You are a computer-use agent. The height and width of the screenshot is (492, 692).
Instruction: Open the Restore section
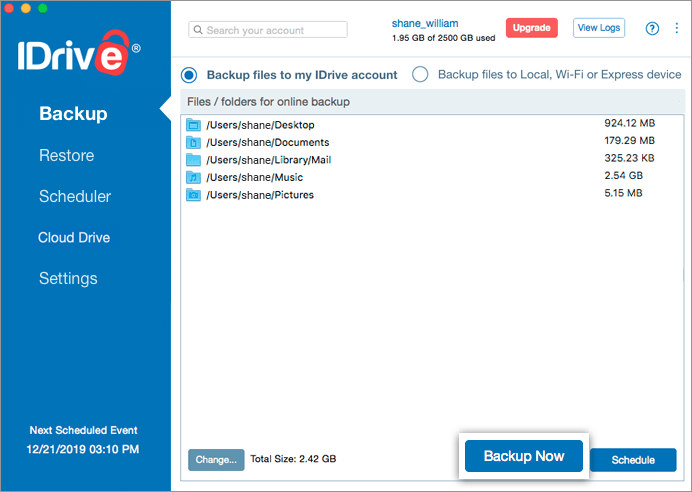[67, 155]
